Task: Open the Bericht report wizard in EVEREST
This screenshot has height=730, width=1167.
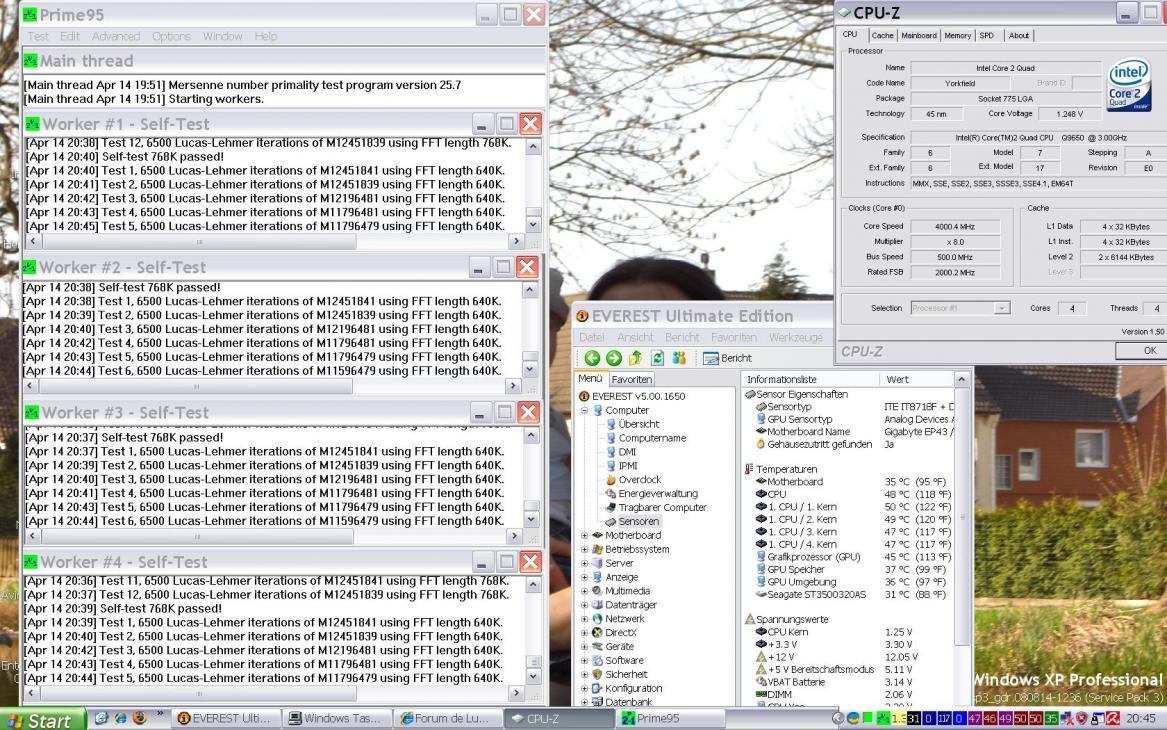Action: click(727, 358)
